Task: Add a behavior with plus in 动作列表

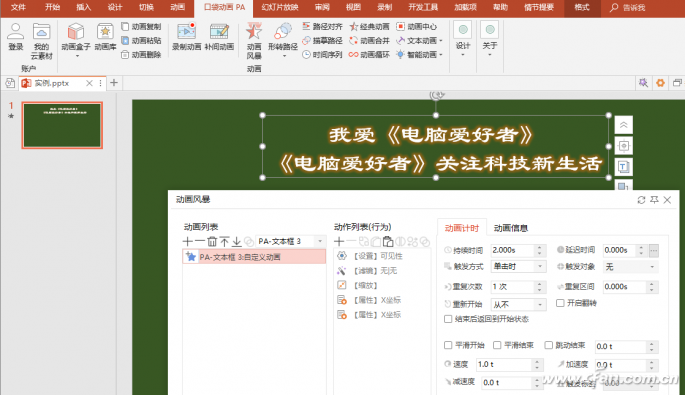Action: click(339, 241)
